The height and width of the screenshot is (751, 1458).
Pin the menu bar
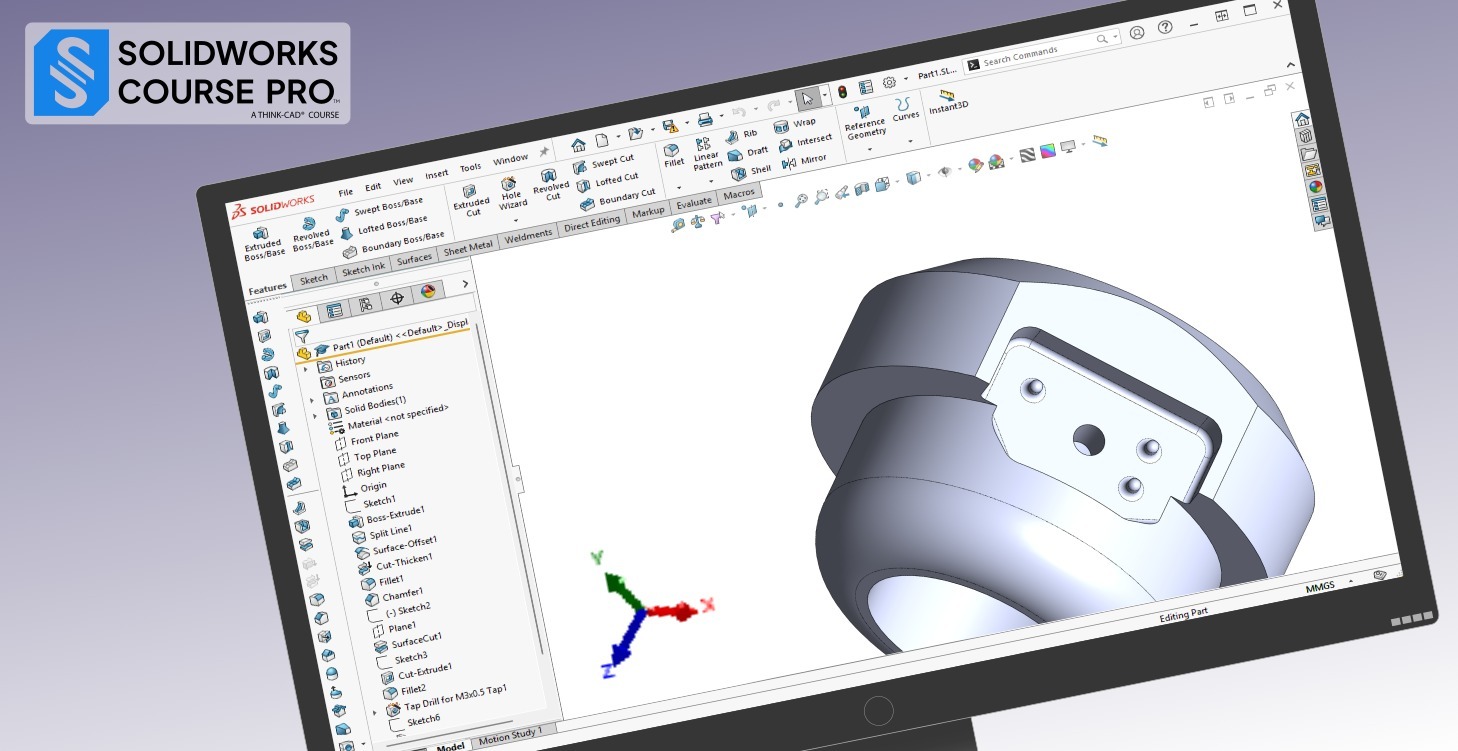click(x=544, y=152)
